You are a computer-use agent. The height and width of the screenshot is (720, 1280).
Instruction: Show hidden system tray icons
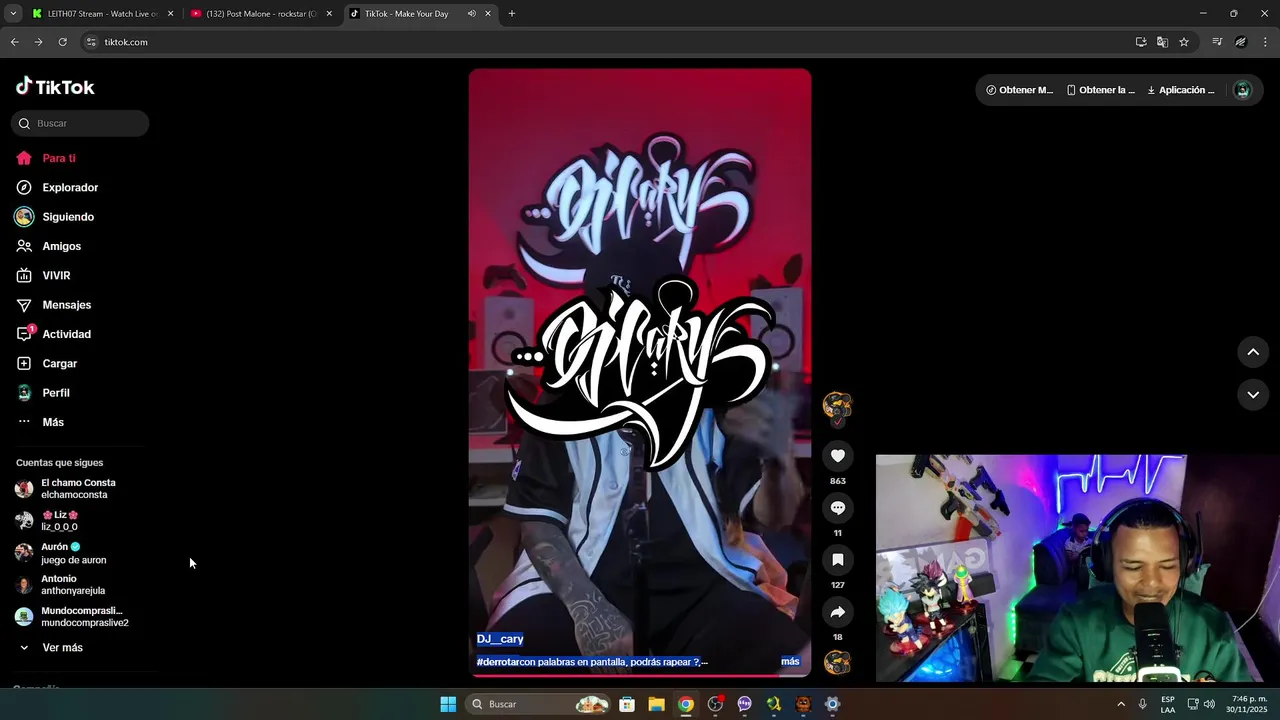click(1120, 704)
